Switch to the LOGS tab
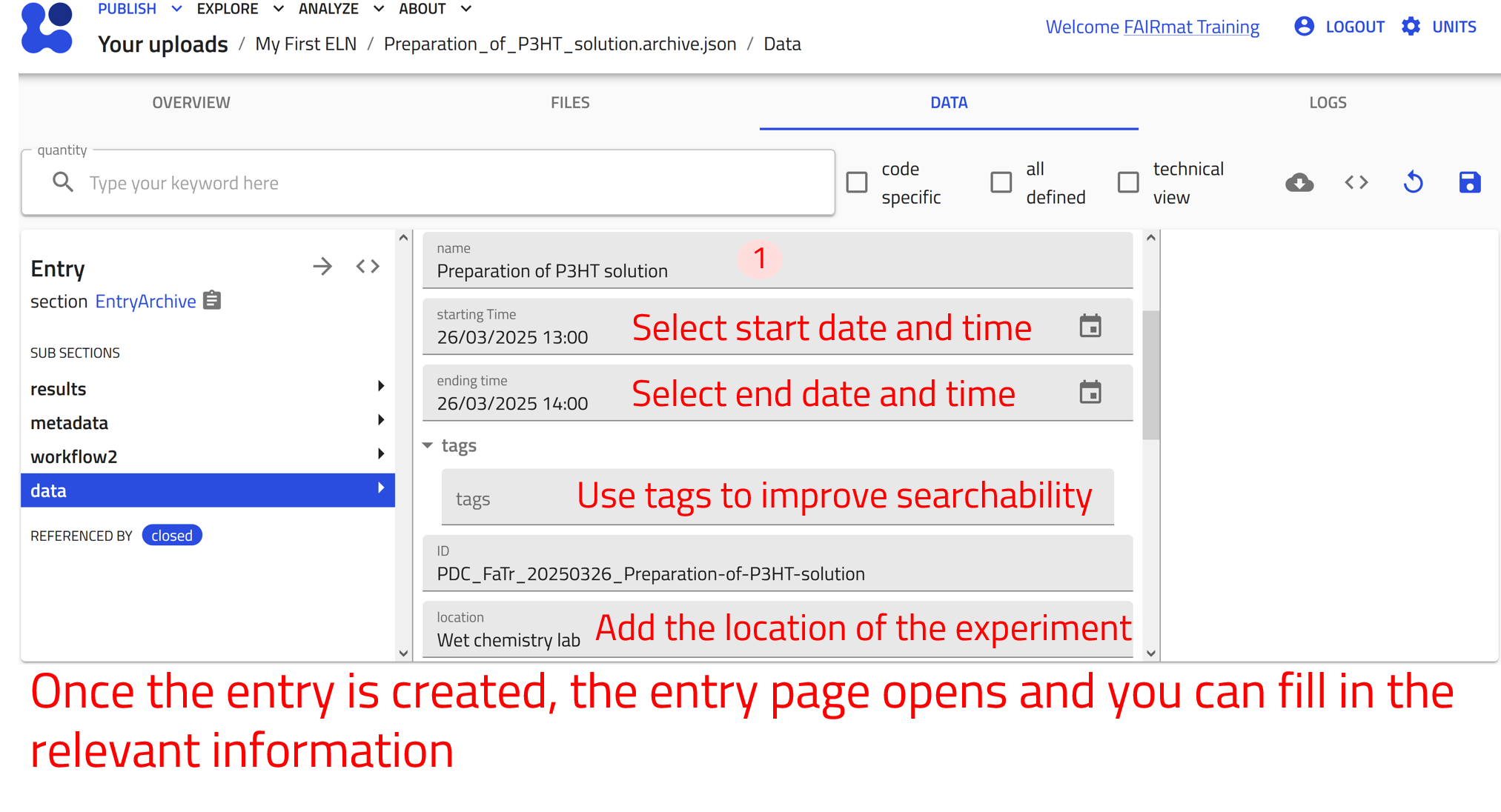1501x812 pixels. (x=1327, y=102)
